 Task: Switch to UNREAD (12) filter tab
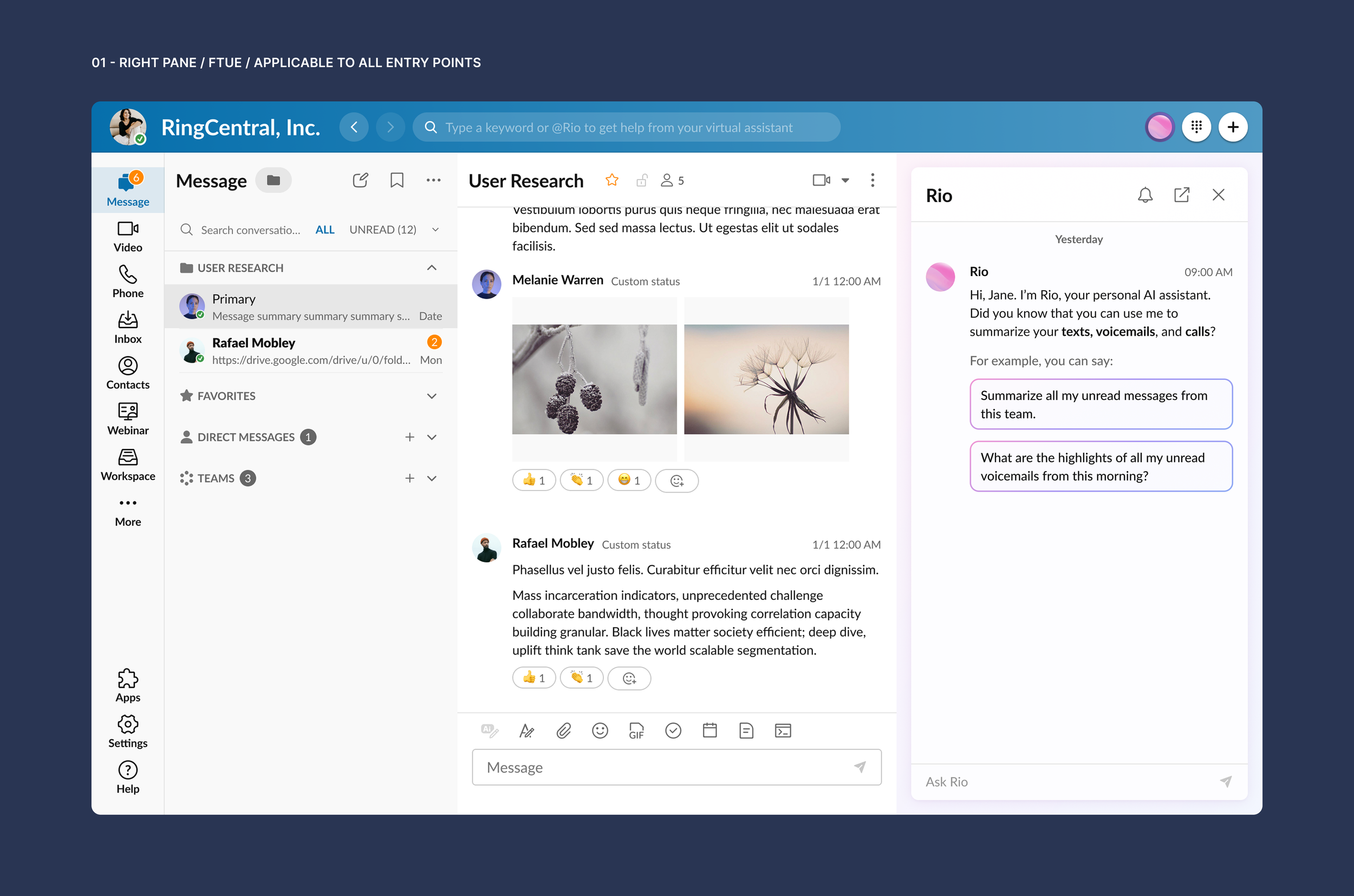[x=382, y=230]
